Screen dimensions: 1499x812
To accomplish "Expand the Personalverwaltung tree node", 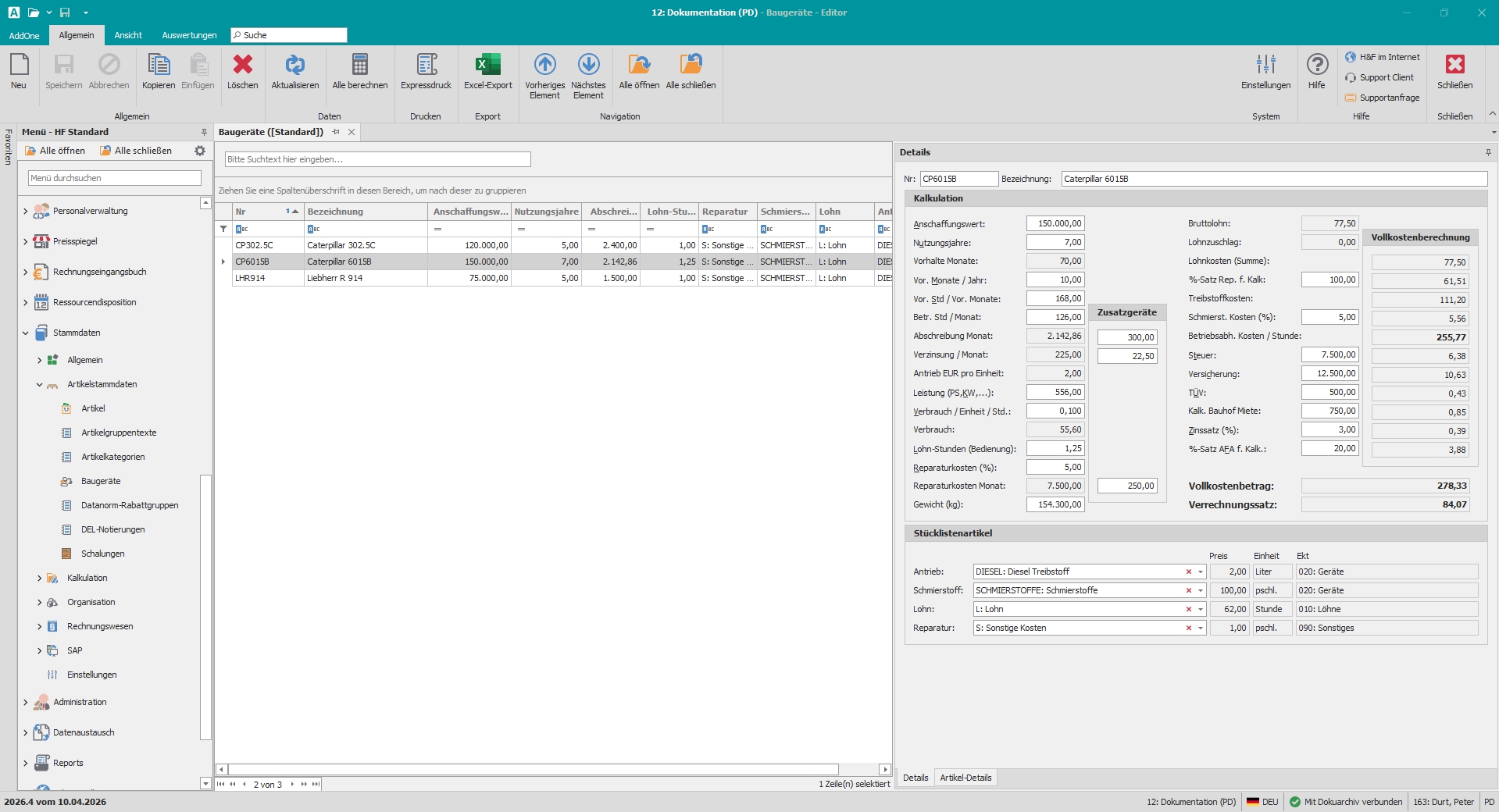I will tap(25, 212).
